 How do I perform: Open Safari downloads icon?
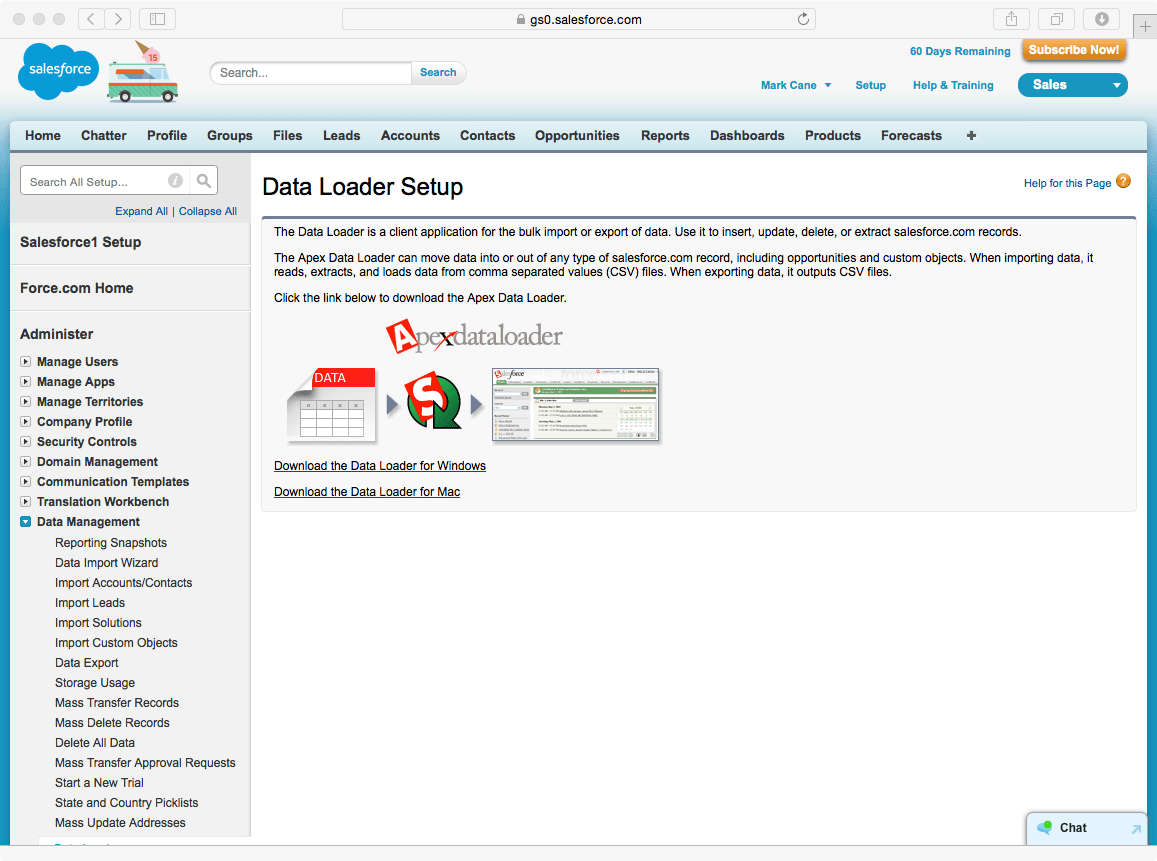[x=1101, y=19]
